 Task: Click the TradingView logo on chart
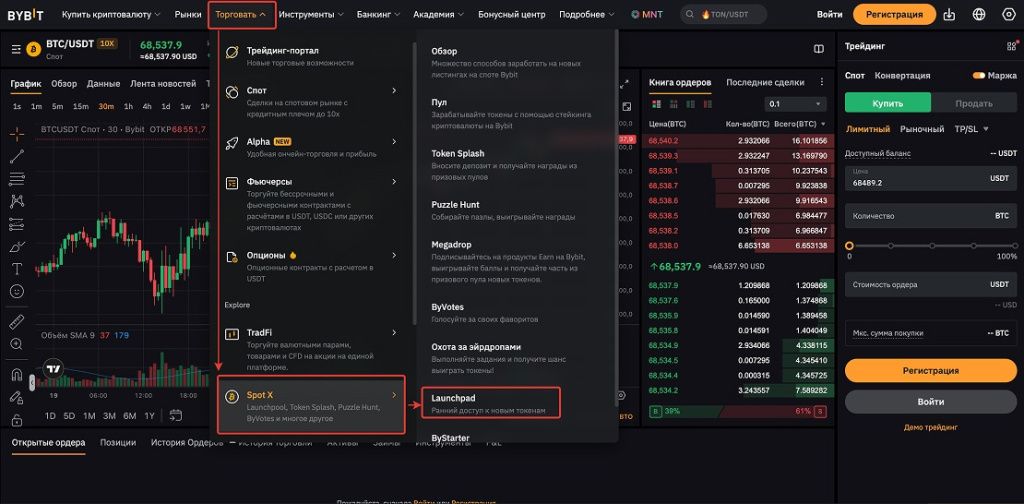[54, 369]
